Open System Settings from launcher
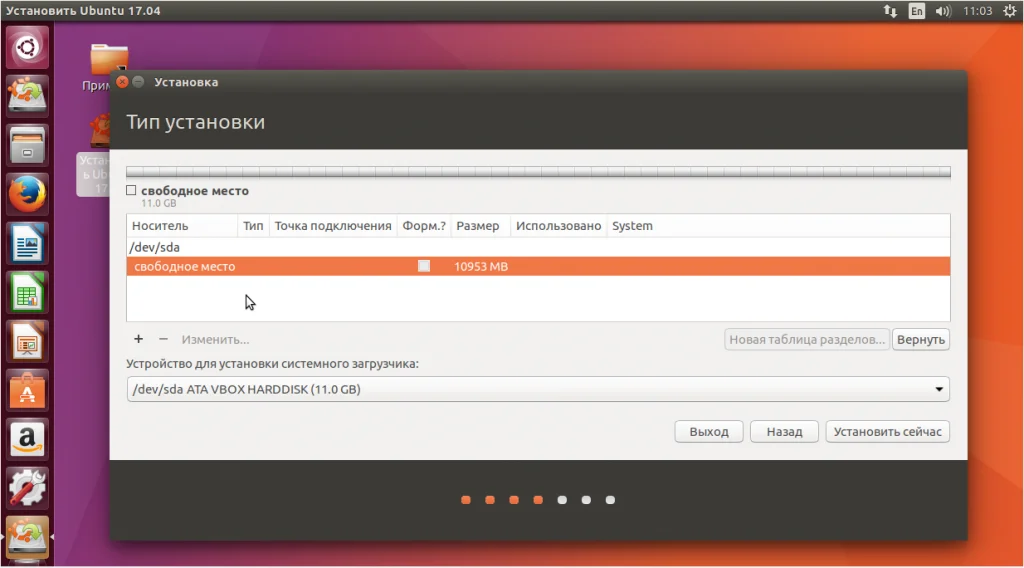The width and height of the screenshot is (1024, 568). [x=27, y=488]
